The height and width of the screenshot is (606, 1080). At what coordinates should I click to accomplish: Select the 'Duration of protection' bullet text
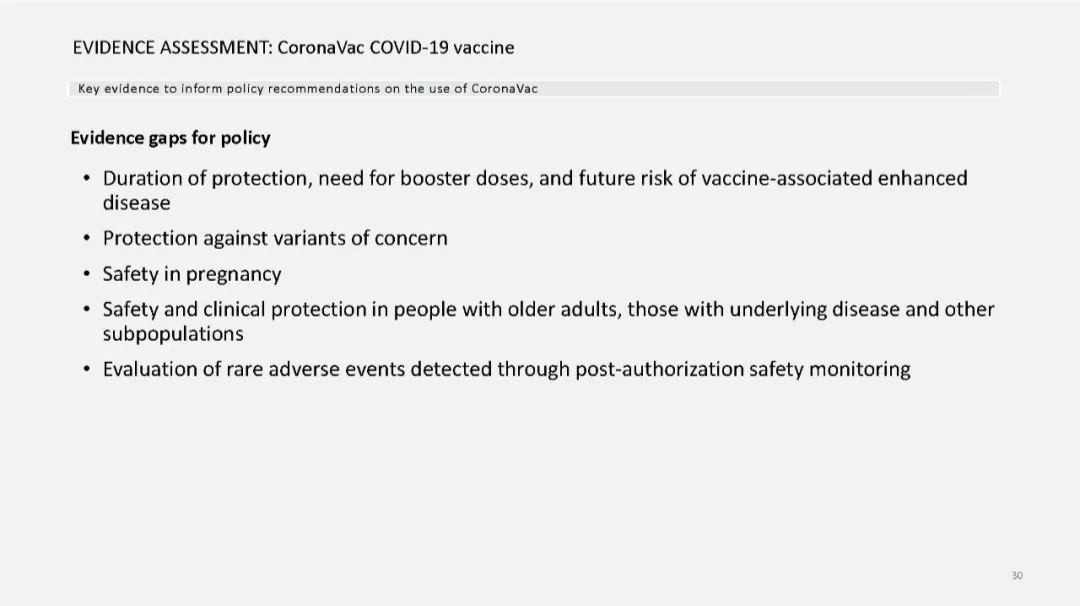[534, 190]
